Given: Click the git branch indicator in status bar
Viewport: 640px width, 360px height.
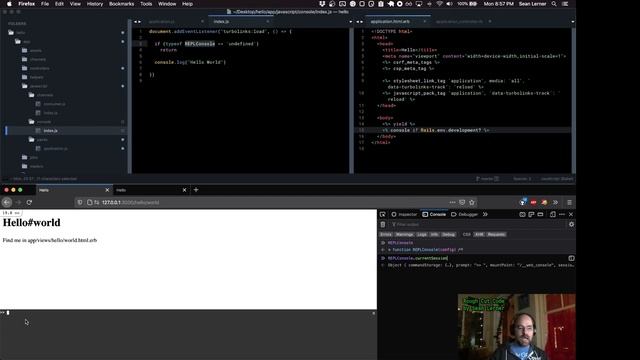Looking at the screenshot, I should point(487,179).
